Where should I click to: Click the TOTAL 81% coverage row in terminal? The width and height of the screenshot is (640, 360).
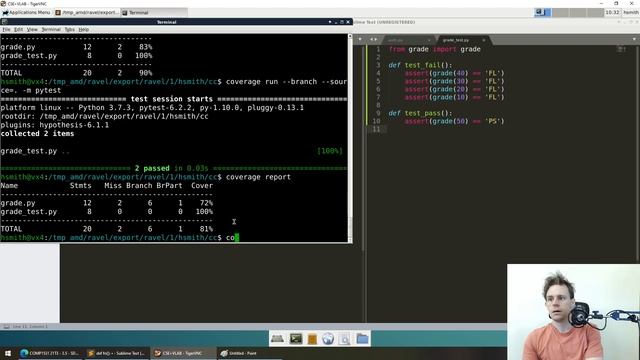click(x=107, y=229)
